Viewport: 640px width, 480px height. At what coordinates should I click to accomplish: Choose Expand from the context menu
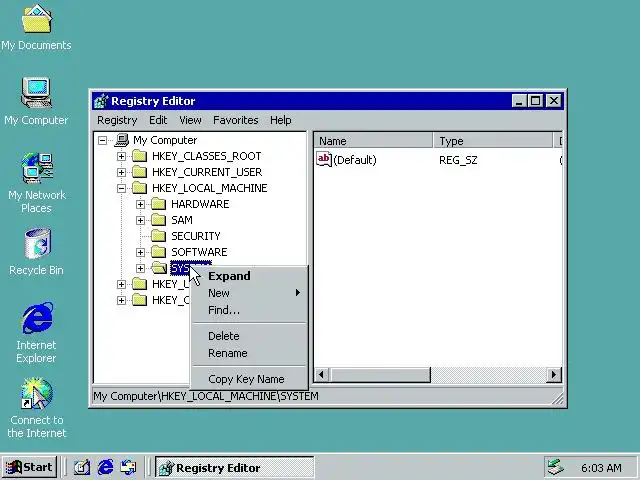click(249, 276)
